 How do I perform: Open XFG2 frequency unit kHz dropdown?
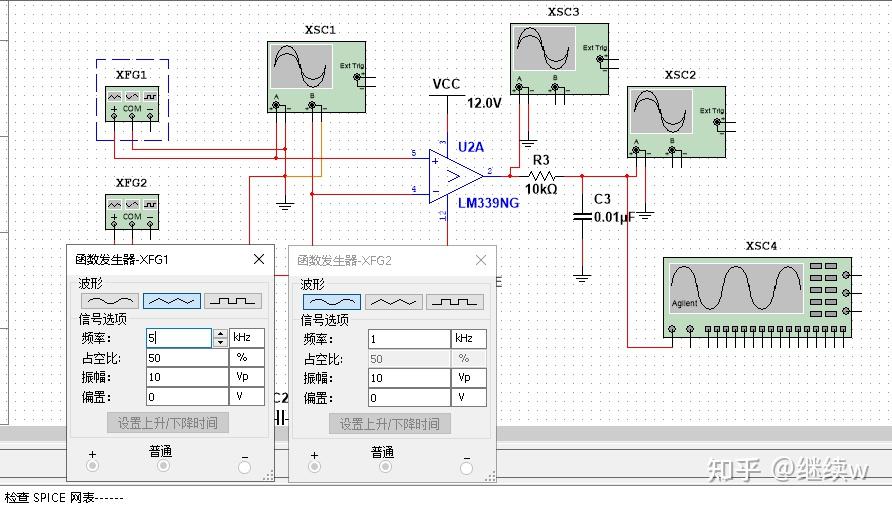469,339
